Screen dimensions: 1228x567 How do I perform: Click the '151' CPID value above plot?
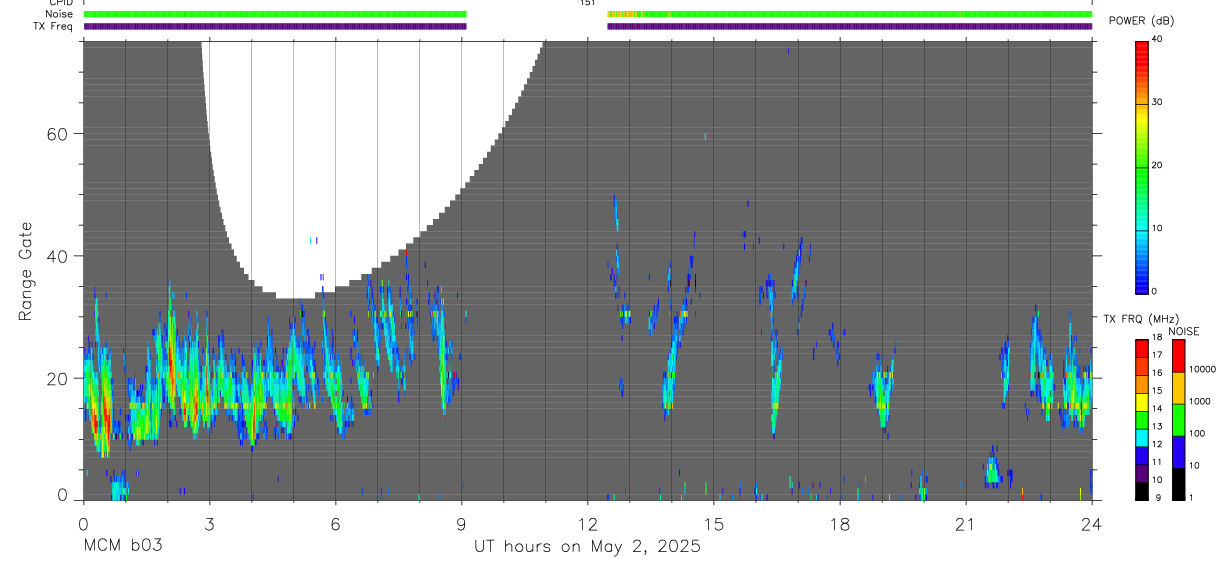click(587, 3)
